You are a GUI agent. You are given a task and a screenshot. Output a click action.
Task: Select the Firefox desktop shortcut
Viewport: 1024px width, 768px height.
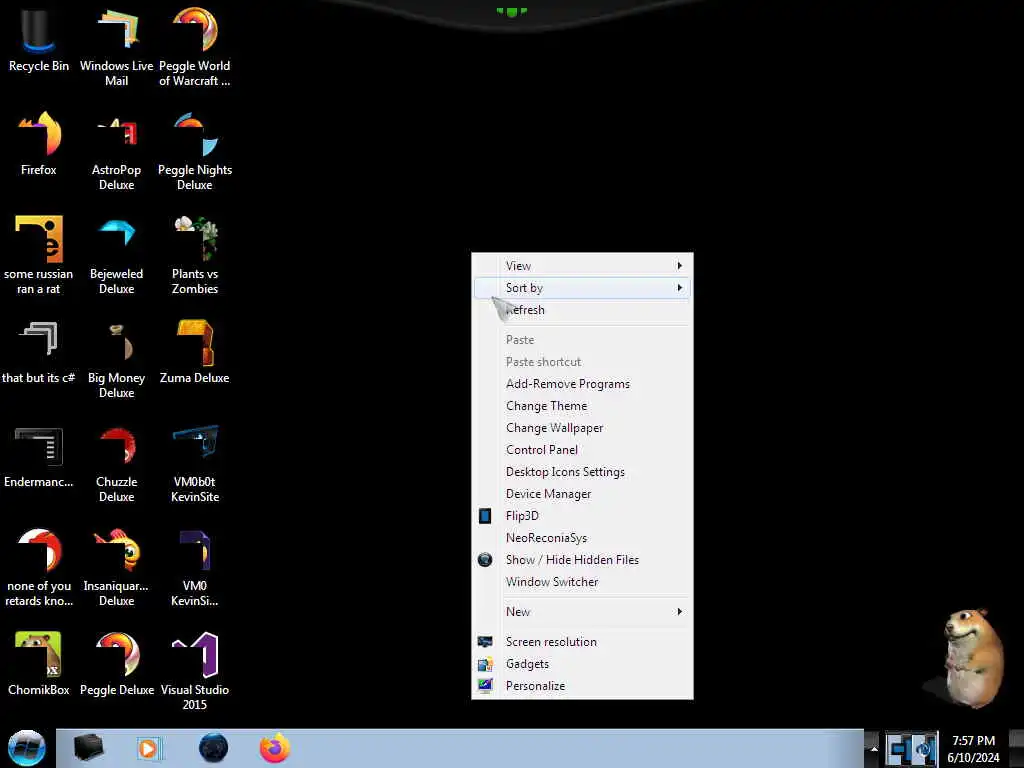pyautogui.click(x=39, y=144)
